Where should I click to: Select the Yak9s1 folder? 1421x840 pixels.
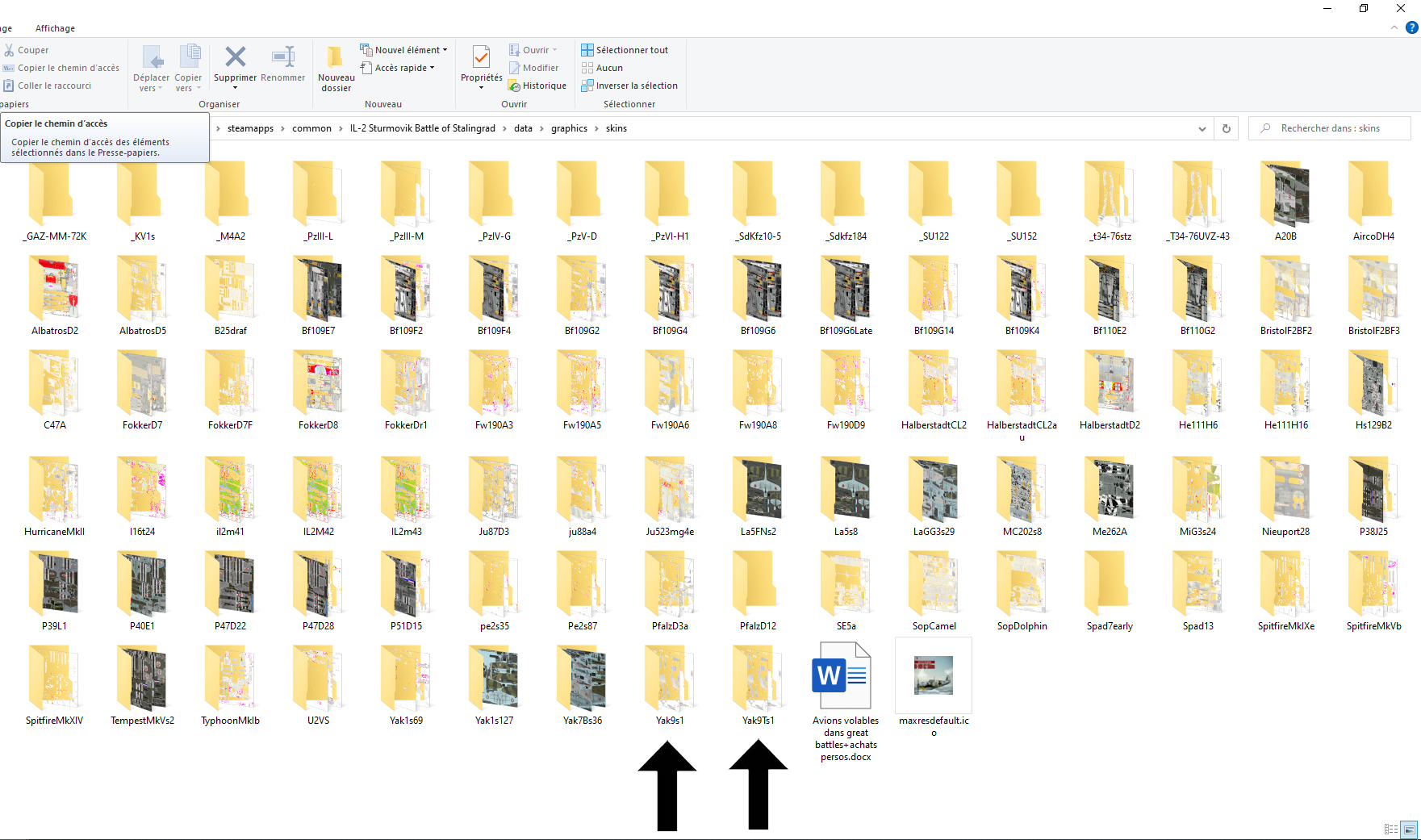tap(670, 686)
